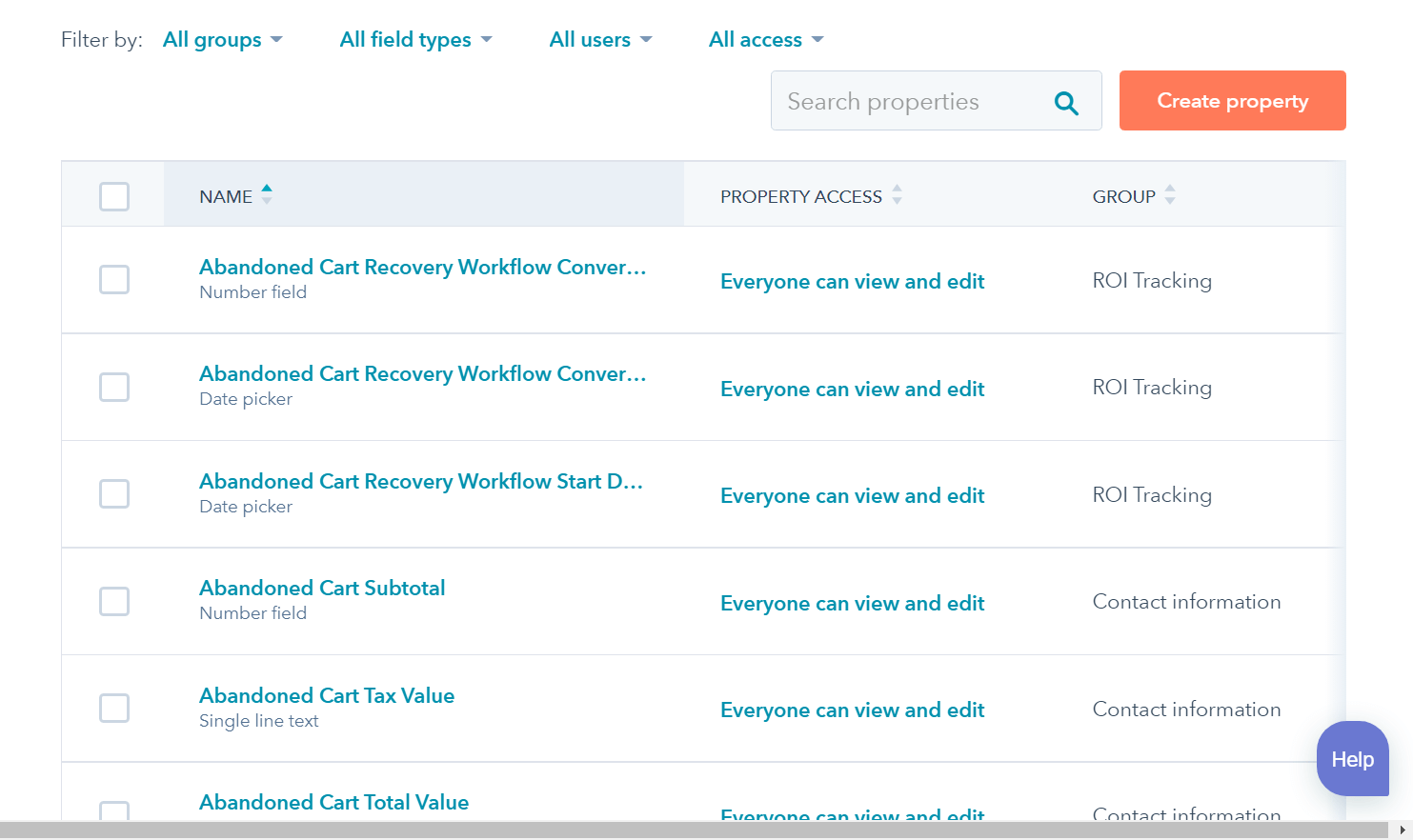Sort by the NAME column arrows
This screenshot has height=840, width=1413.
(265, 193)
